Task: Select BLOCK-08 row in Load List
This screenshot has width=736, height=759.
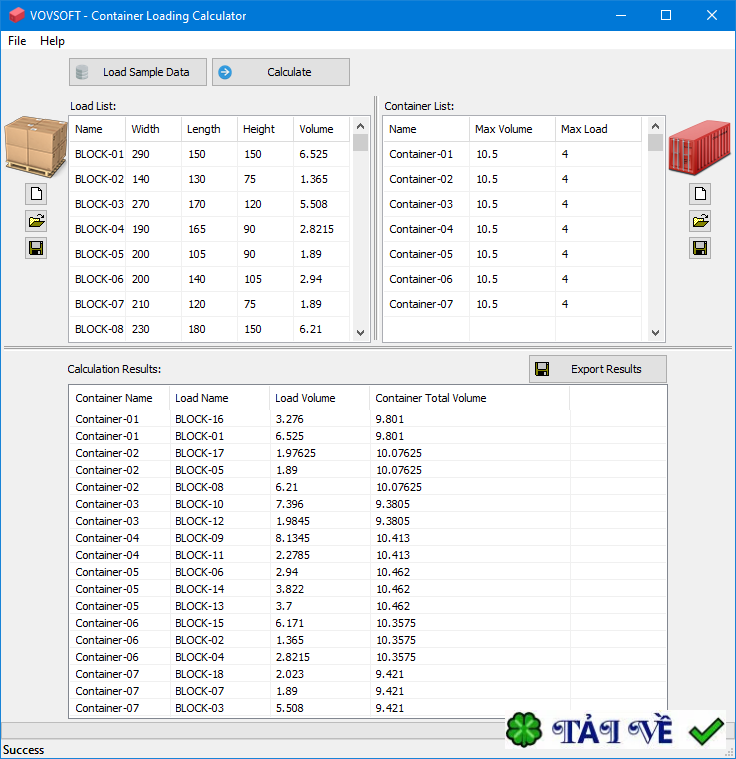Action: pos(210,329)
